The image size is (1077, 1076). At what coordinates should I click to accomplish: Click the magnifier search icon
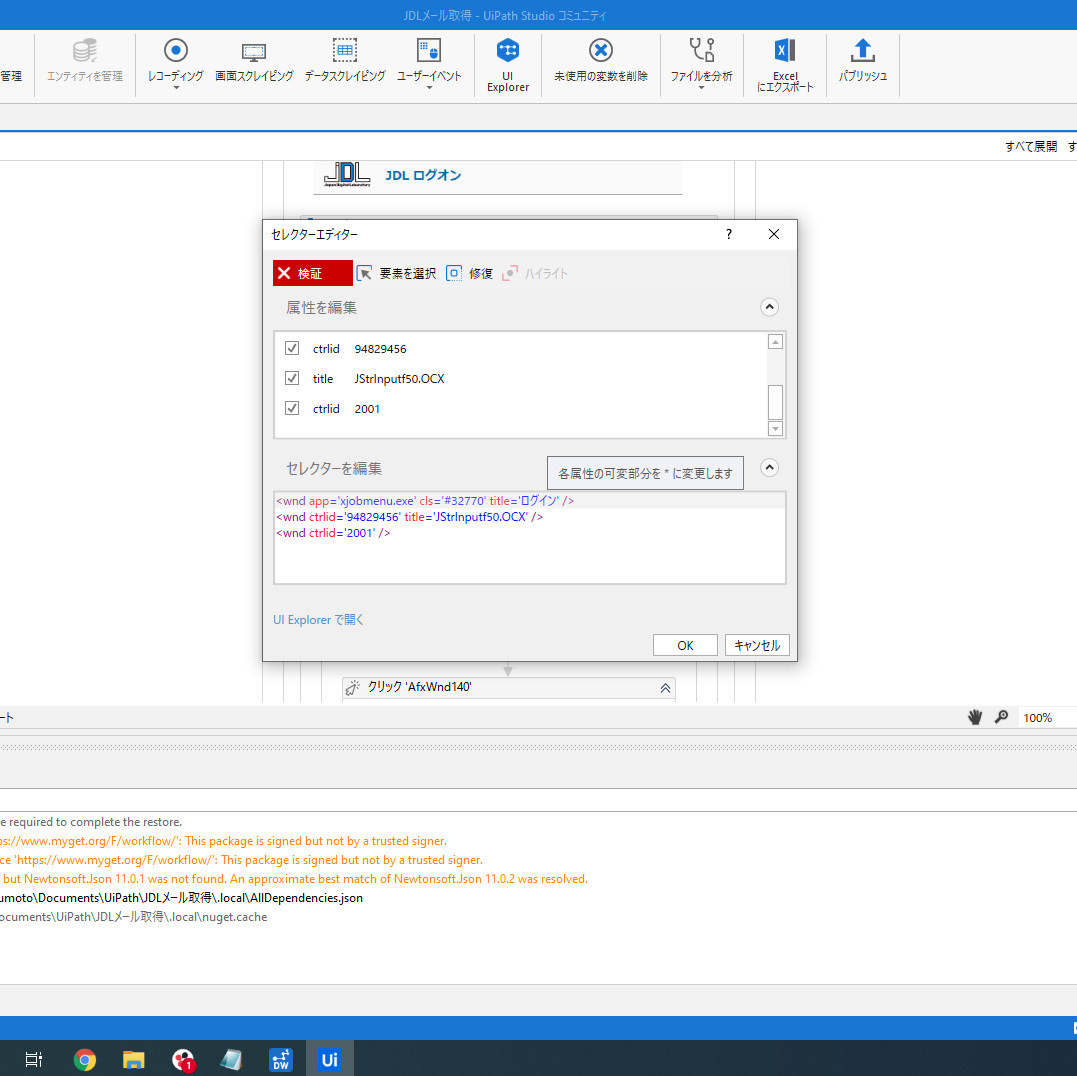pos(1001,717)
